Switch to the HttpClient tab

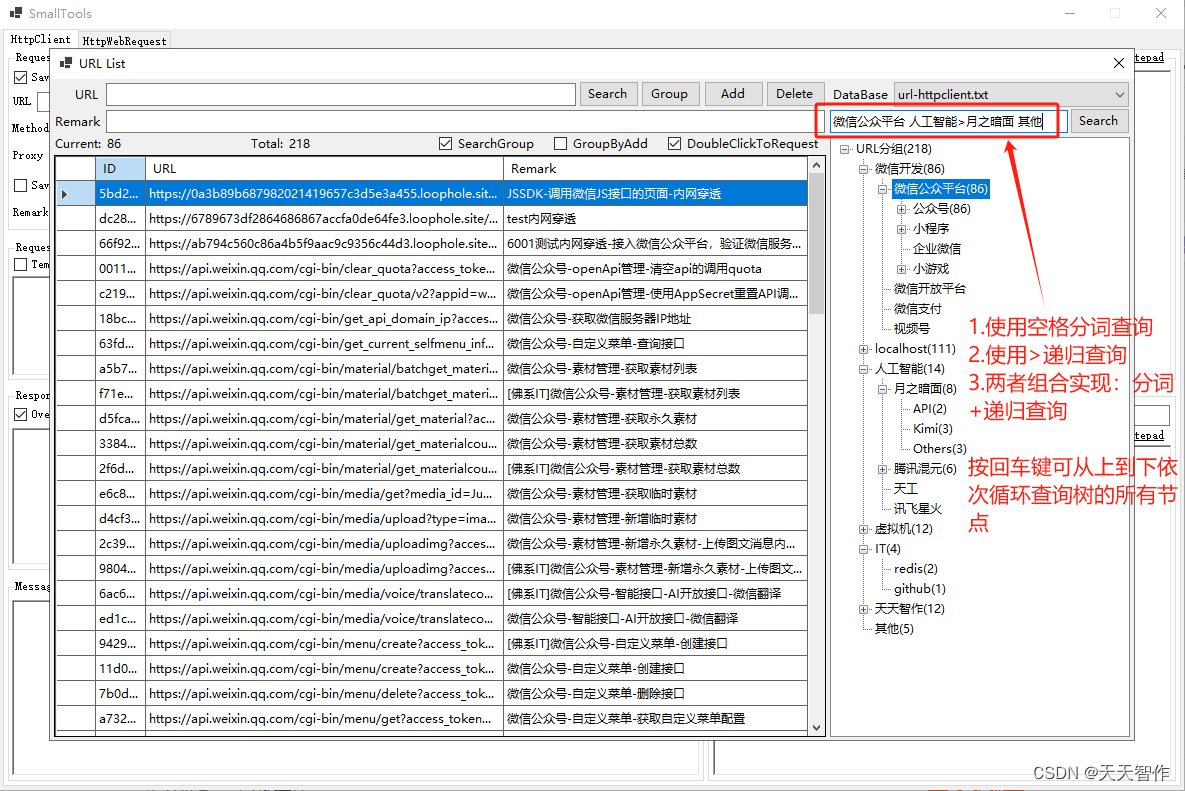pos(41,40)
